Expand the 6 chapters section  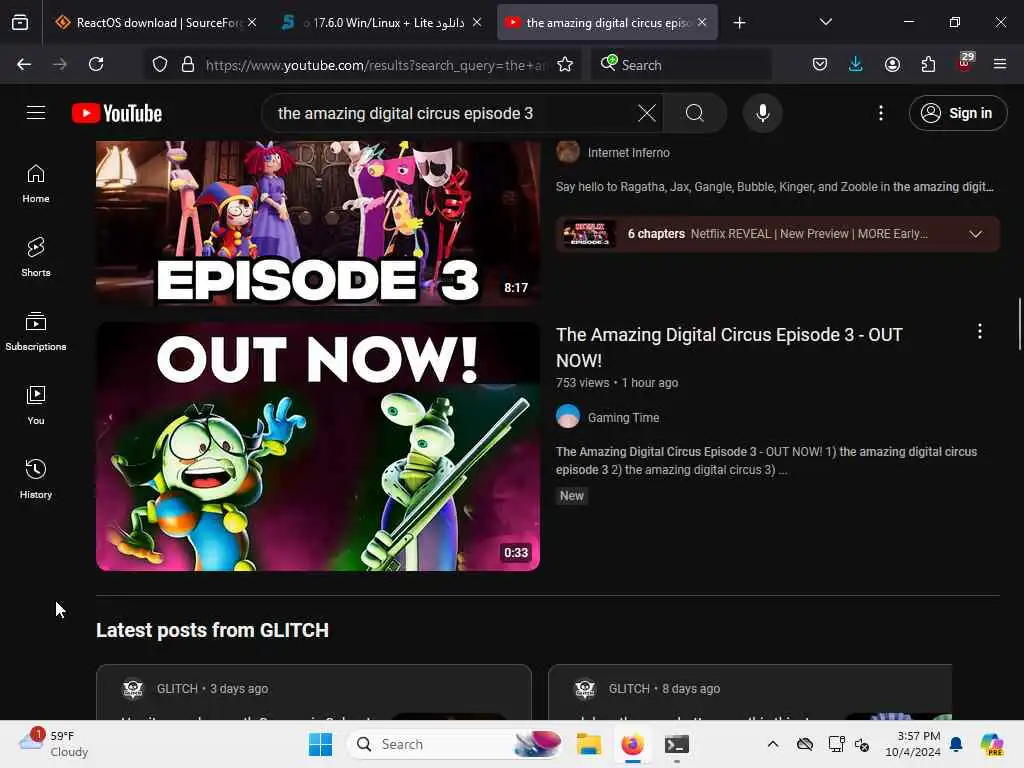(x=976, y=234)
